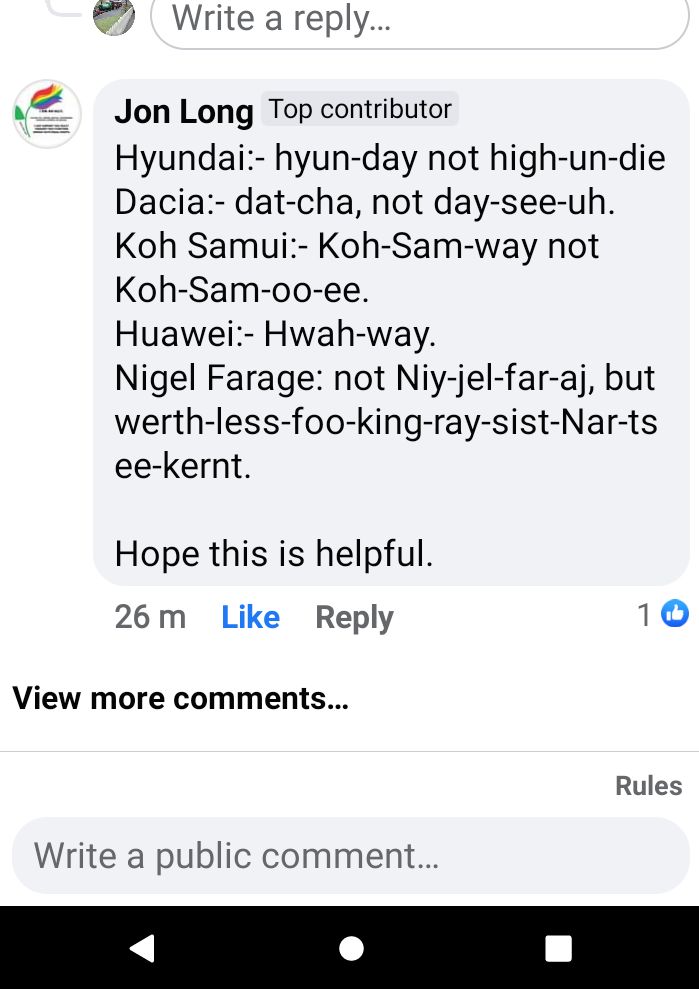This screenshot has width=699, height=989.
Task: Open the group Rules link
Action: point(648,786)
